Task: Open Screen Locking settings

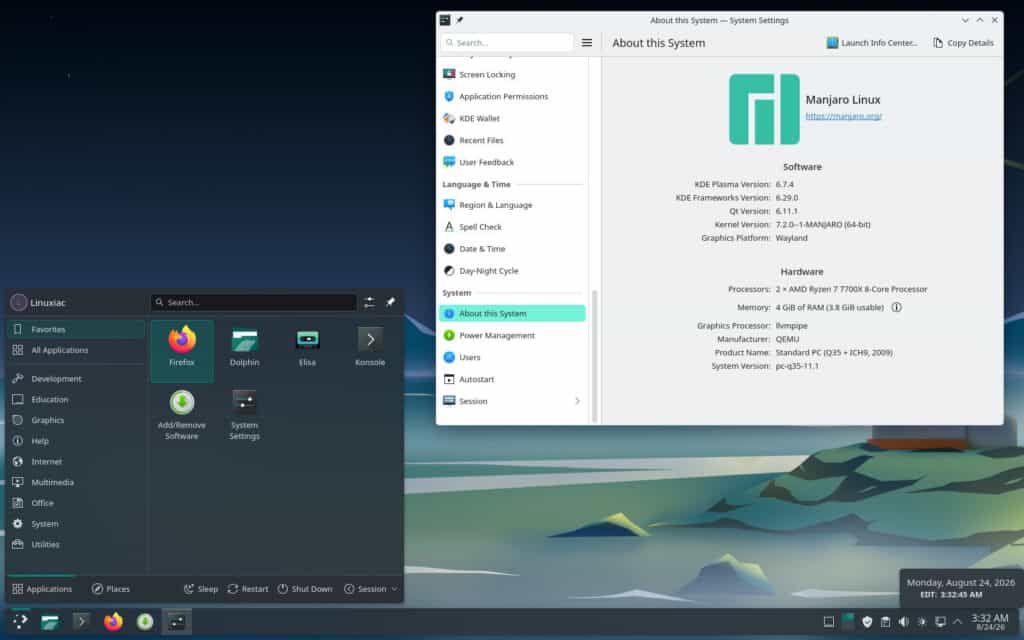Action: (x=512, y=74)
